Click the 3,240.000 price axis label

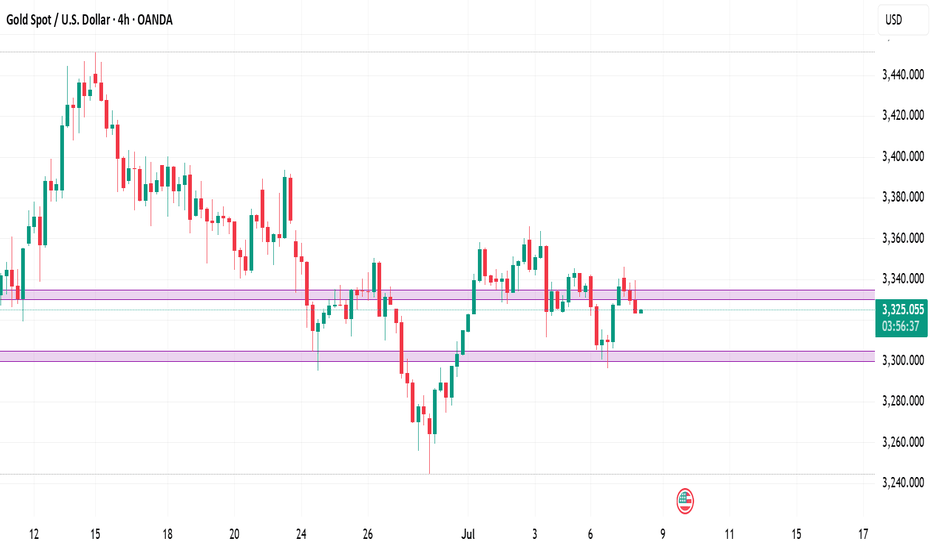[x=903, y=482]
